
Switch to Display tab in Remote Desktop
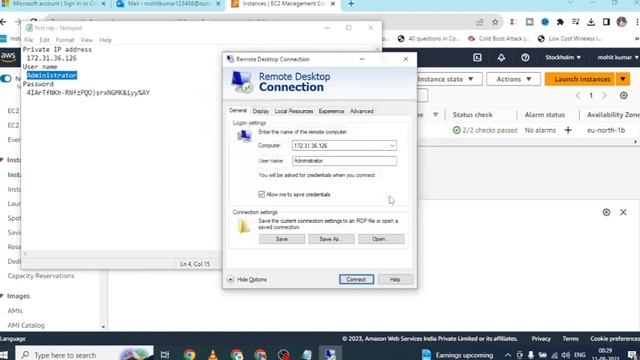click(260, 111)
